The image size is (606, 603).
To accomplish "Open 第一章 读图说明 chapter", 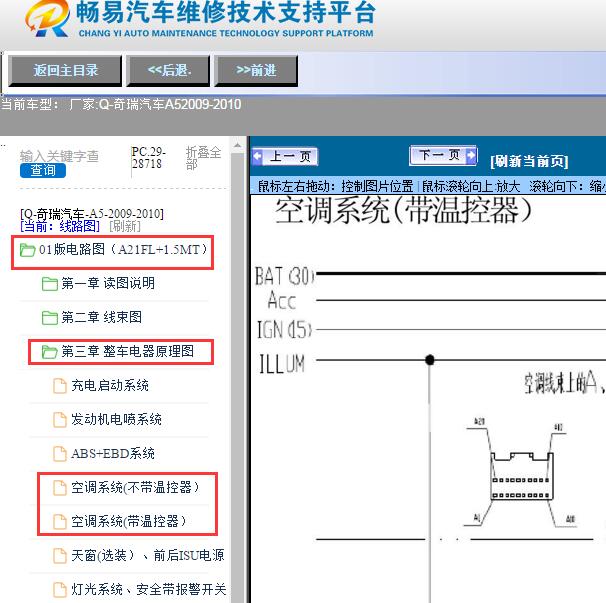I will pyautogui.click(x=108, y=283).
